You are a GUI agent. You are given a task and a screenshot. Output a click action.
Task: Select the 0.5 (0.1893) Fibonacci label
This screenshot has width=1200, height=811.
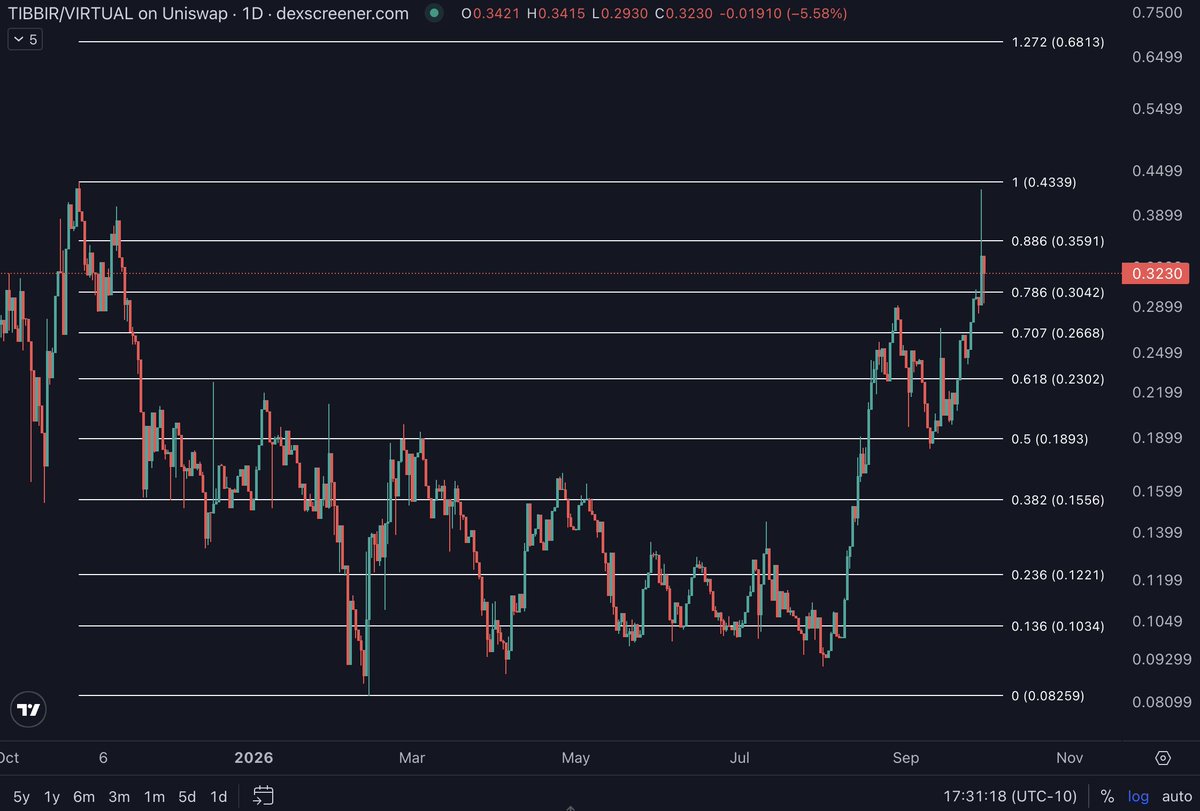click(1049, 439)
